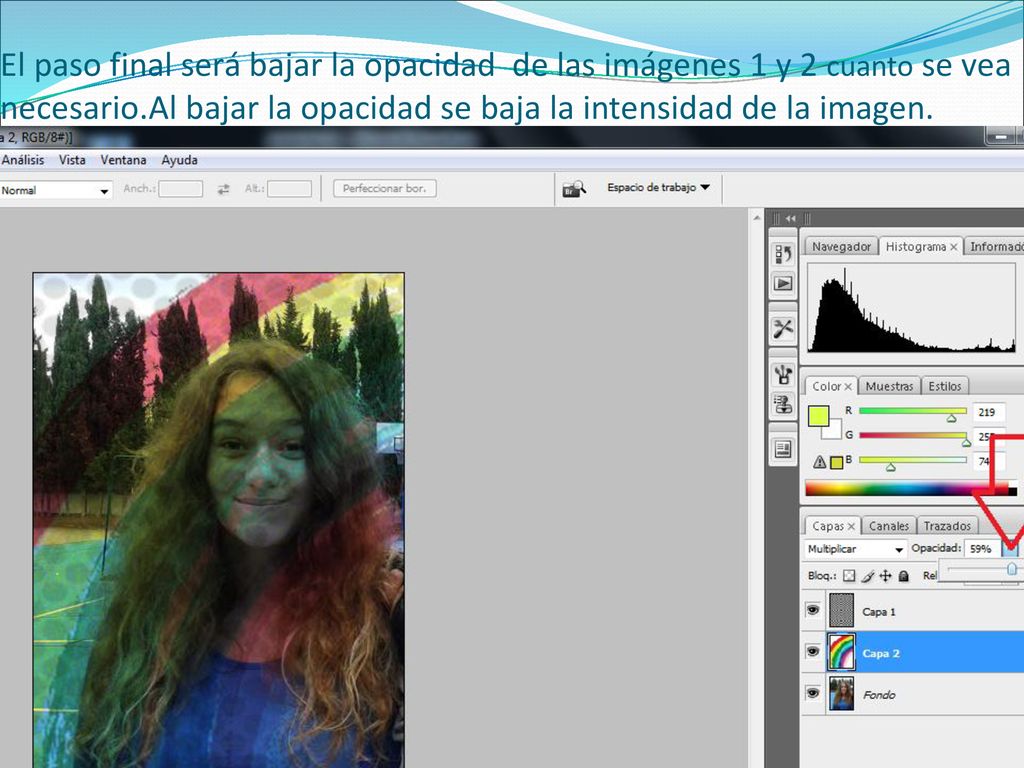
Task: Swap width and height arrows icon
Action: 223,189
